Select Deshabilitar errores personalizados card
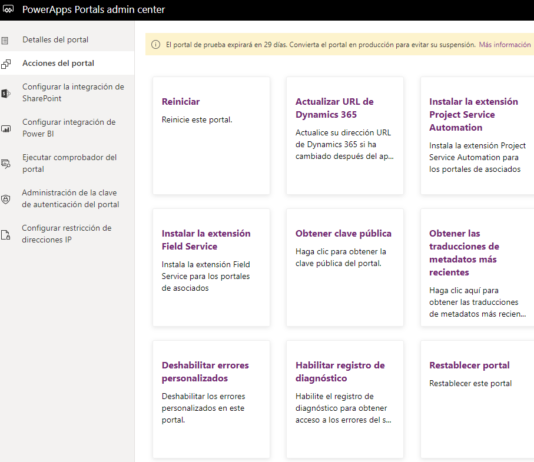Screen dimensions: 534x462 tap(211, 399)
